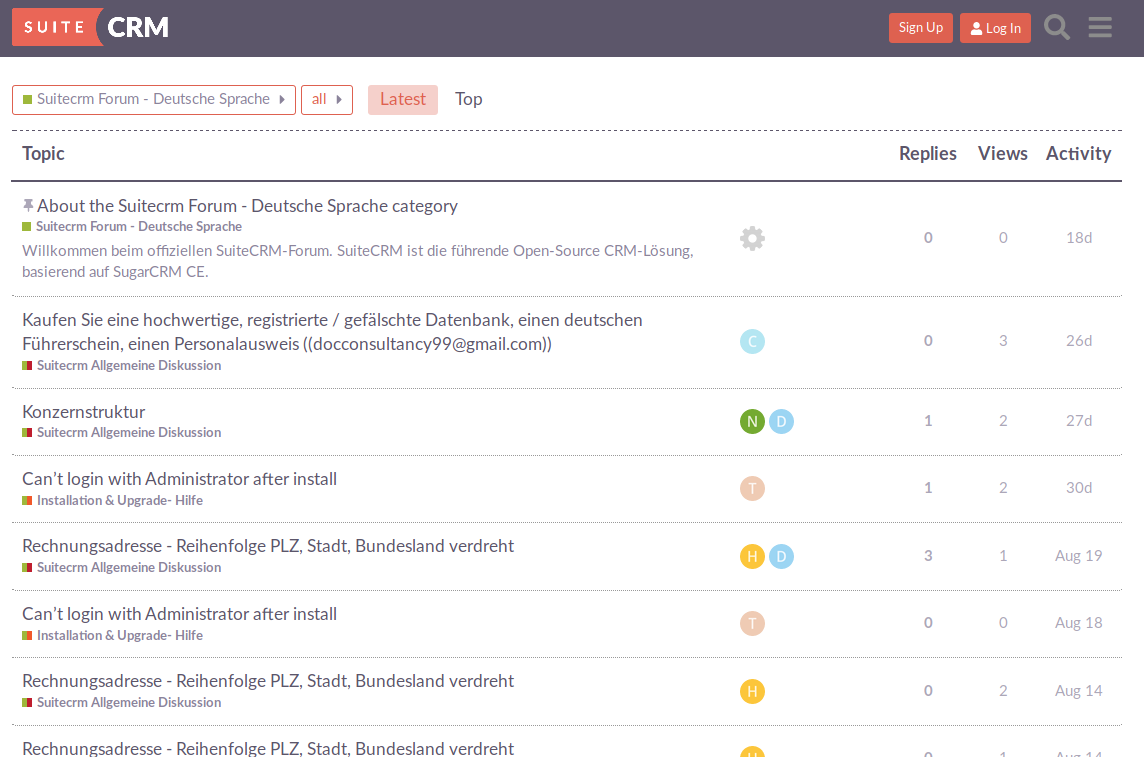Open the Can't login topic active 30d ago
The height and width of the screenshot is (757, 1144).
[x=179, y=479]
